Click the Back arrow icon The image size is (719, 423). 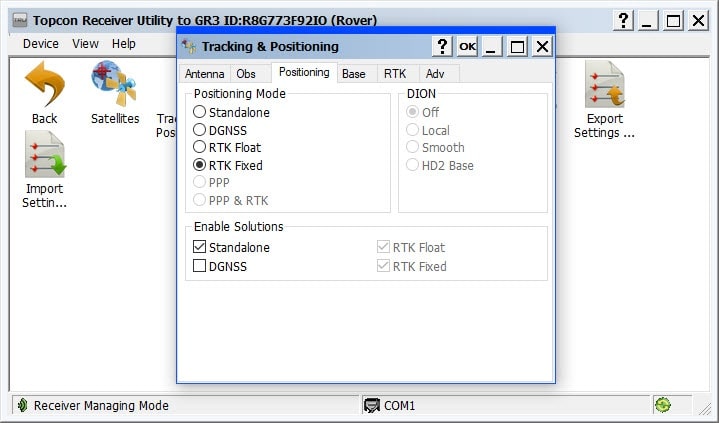tap(44, 84)
